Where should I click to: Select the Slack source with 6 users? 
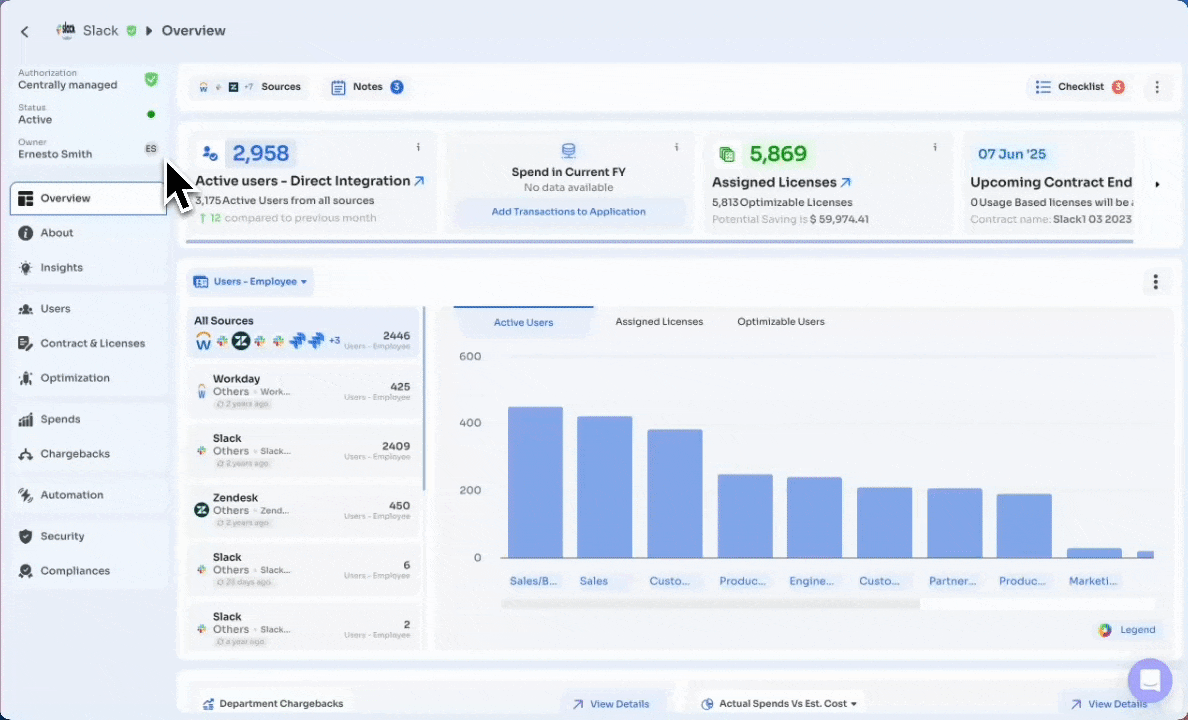click(303, 569)
